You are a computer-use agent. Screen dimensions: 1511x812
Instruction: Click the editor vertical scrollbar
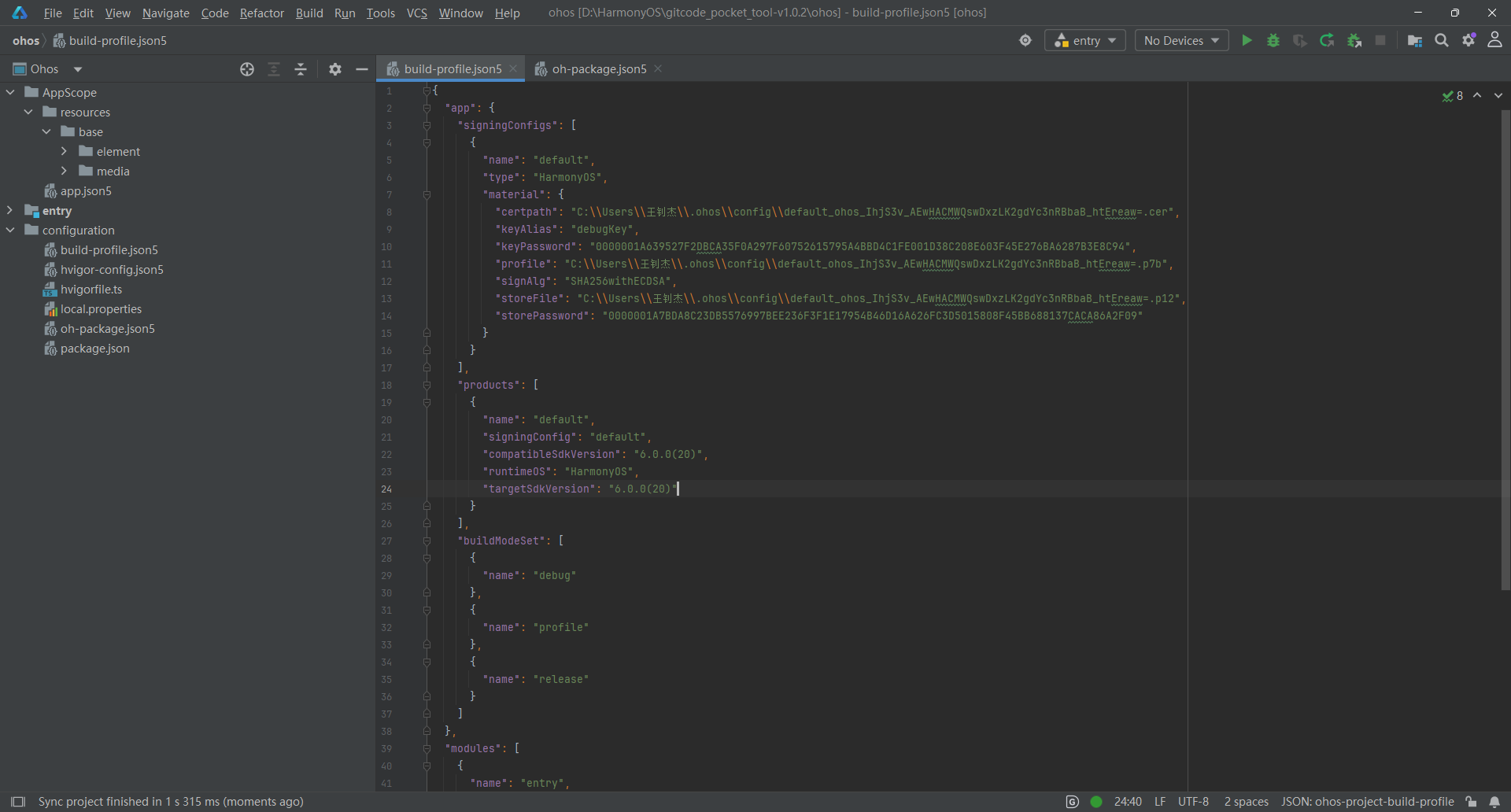[x=1505, y=350]
